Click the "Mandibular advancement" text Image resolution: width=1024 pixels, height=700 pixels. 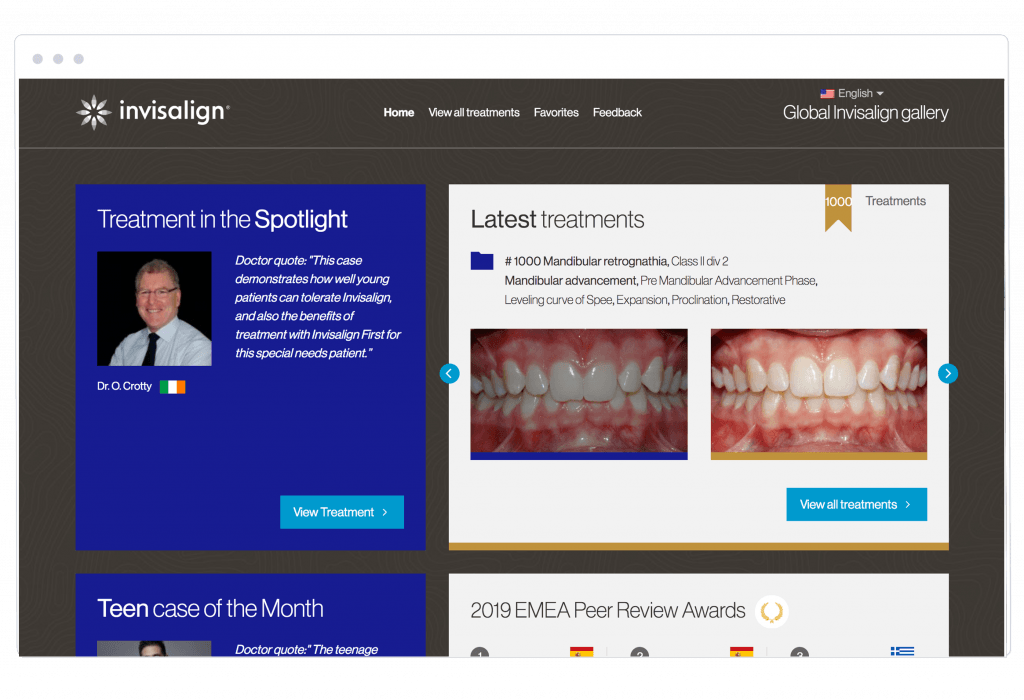coord(570,280)
